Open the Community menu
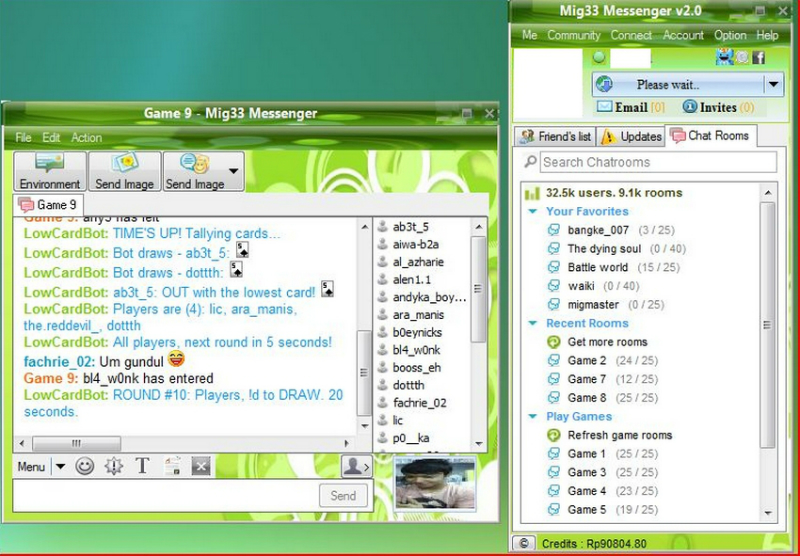The image size is (800, 556). pos(574,35)
